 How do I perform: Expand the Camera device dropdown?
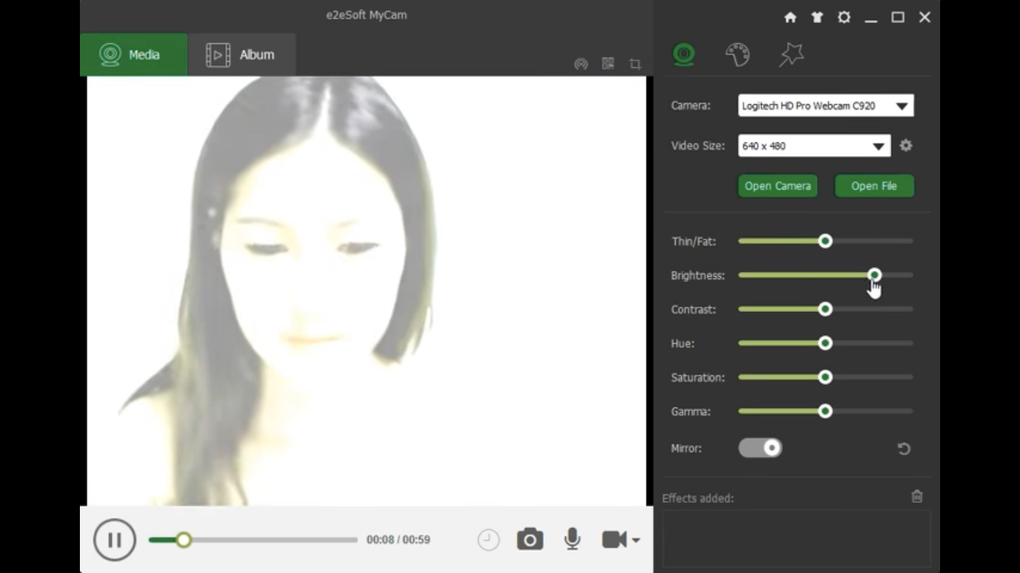901,106
